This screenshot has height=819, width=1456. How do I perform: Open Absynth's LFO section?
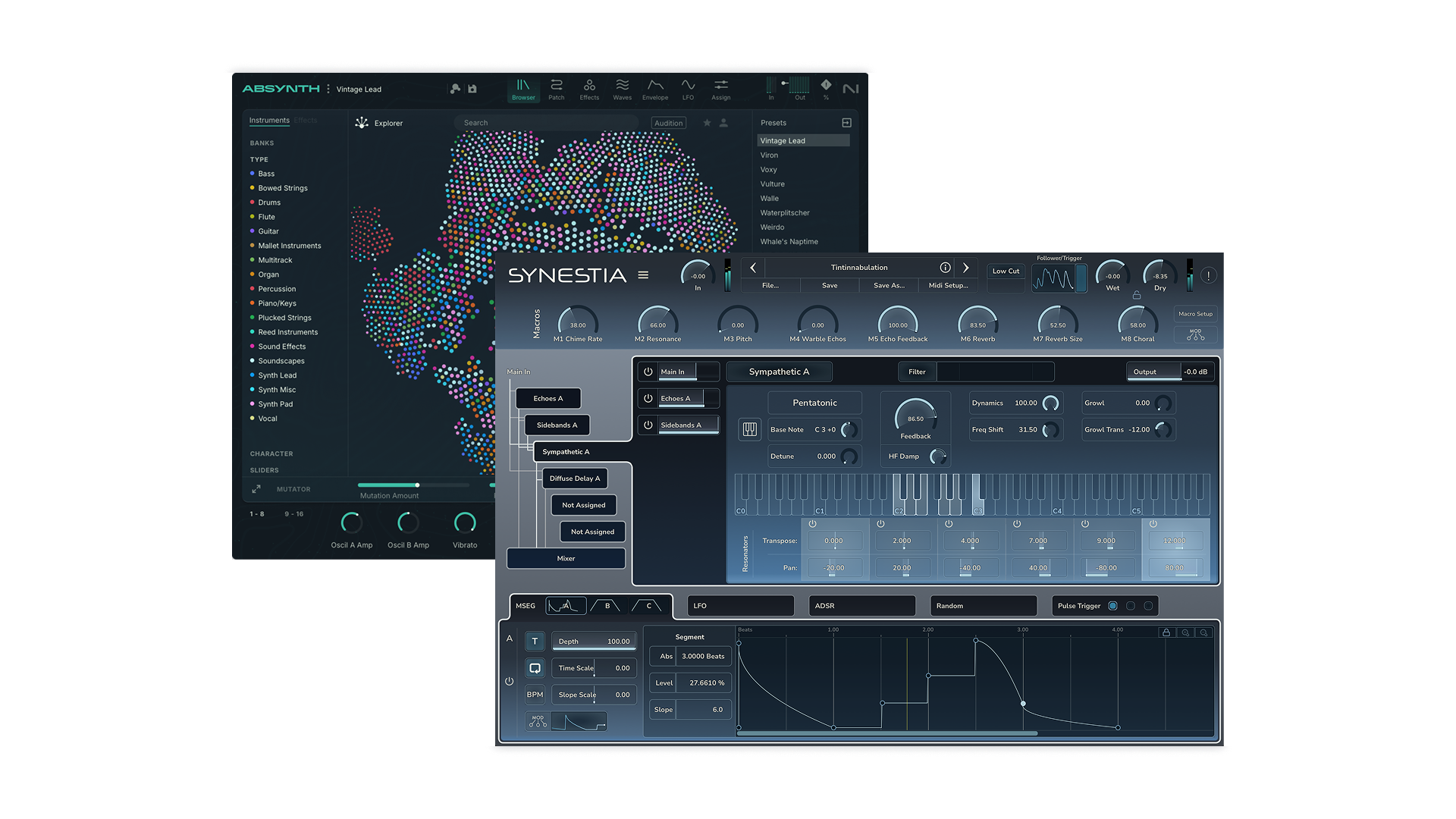(x=688, y=88)
